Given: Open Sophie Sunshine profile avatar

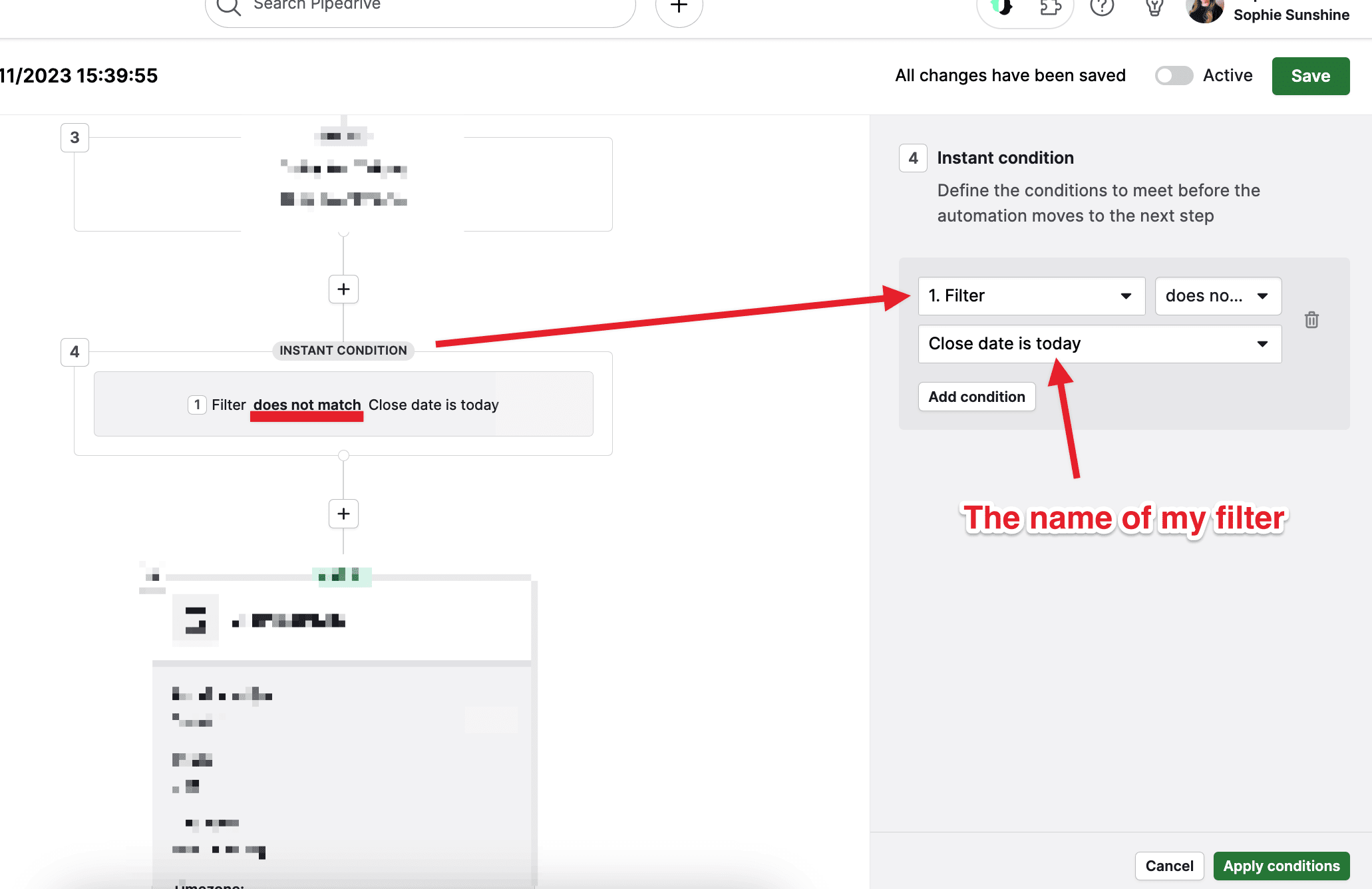Looking at the screenshot, I should (x=1204, y=9).
